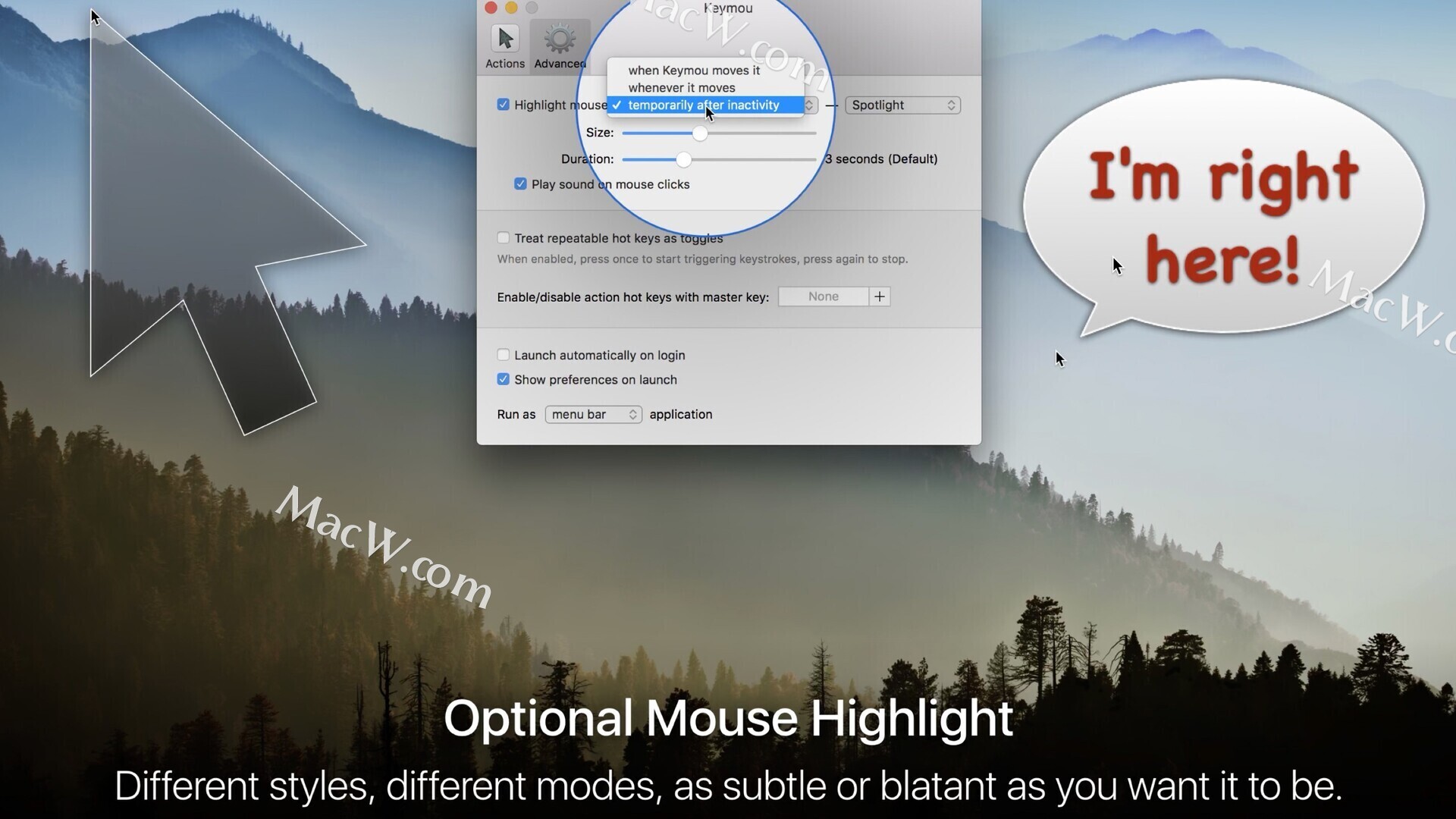1456x819 pixels.
Task: Disable Play sound on mouse clicks
Action: tap(520, 184)
